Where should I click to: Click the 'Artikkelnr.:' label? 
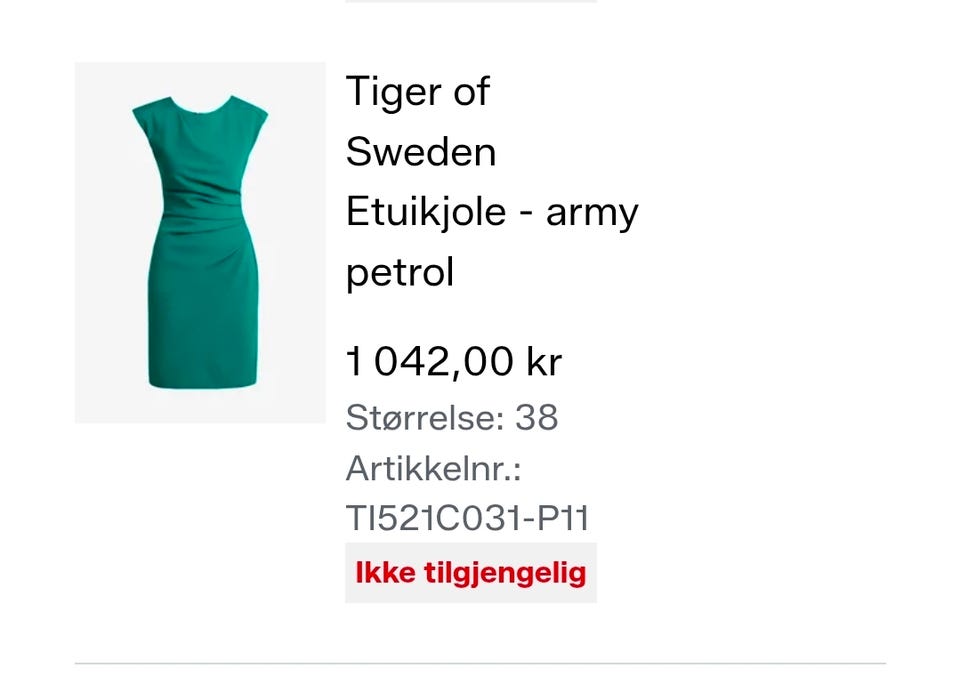433,468
